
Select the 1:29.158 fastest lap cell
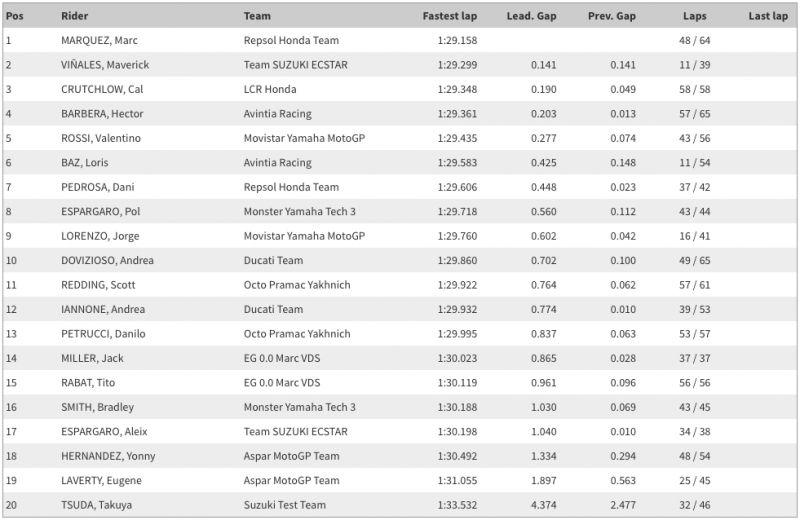tap(457, 40)
